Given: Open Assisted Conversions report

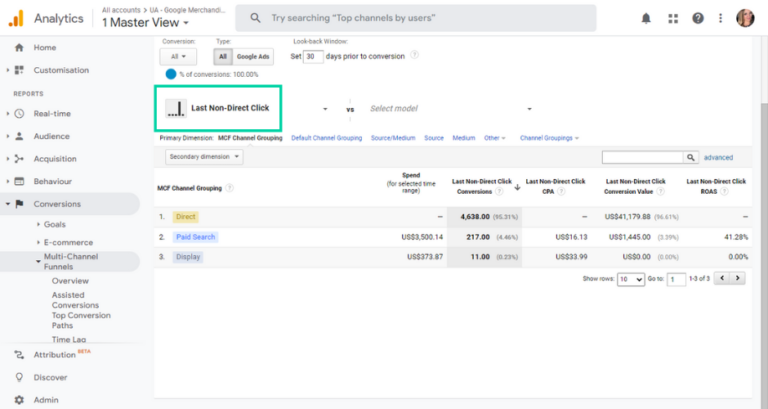Looking at the screenshot, I should (x=75, y=300).
